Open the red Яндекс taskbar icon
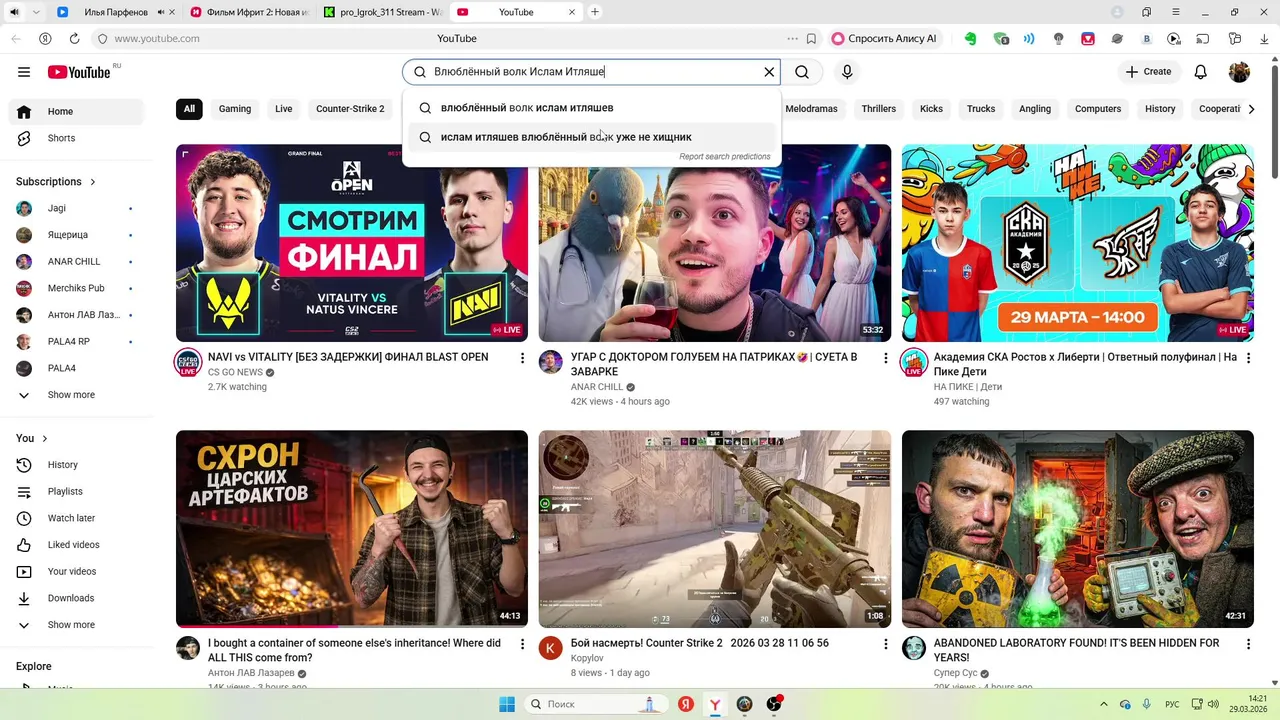This screenshot has height=720, width=1280. click(686, 704)
